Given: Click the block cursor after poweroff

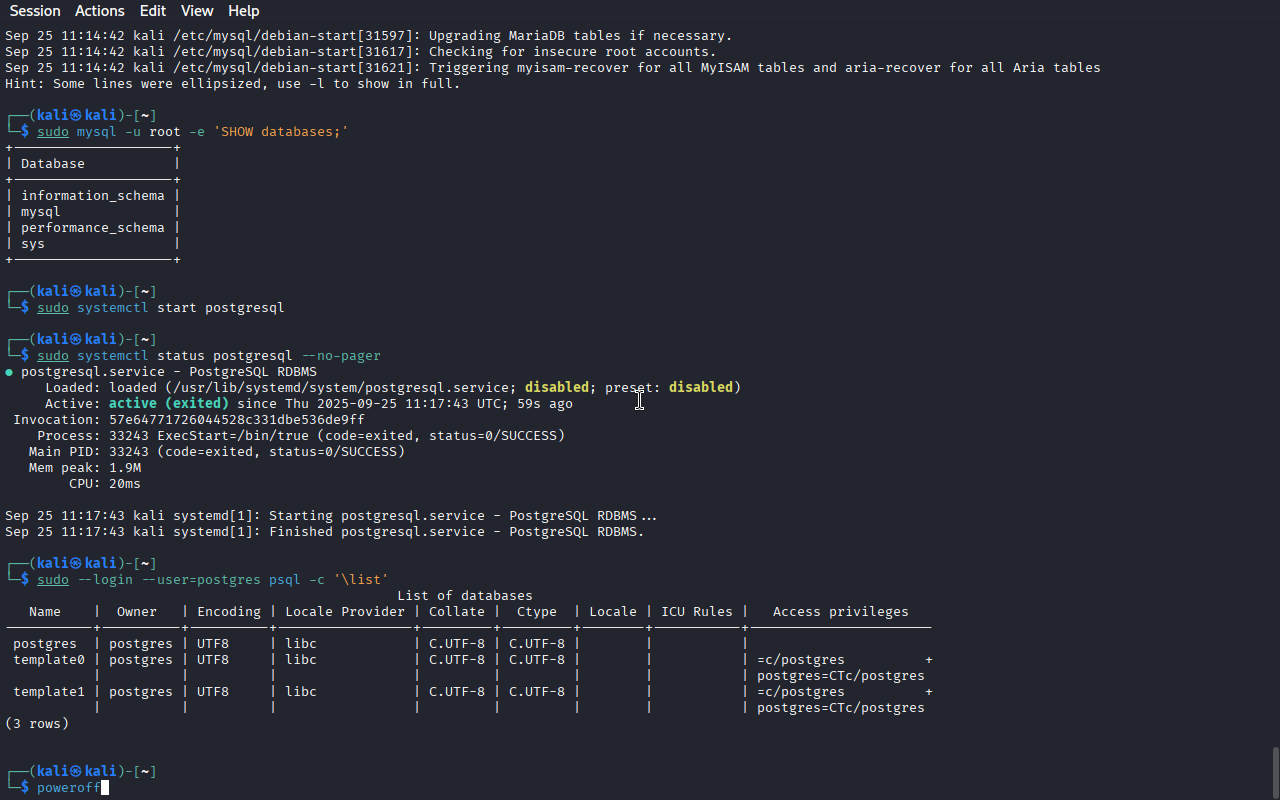Looking at the screenshot, I should click(x=105, y=788).
